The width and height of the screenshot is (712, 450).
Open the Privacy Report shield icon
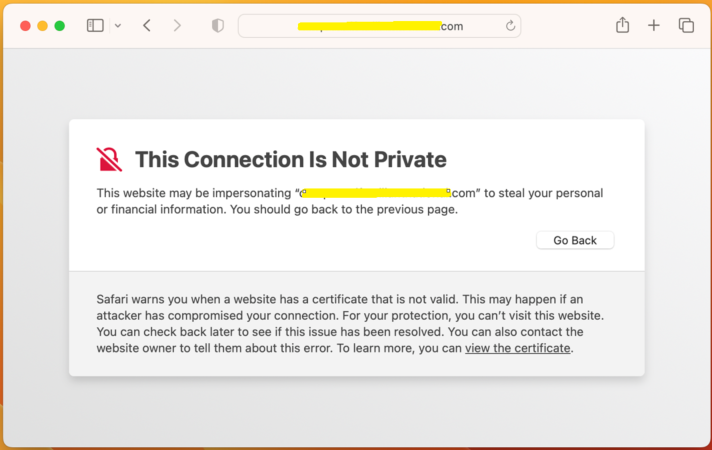(217, 26)
